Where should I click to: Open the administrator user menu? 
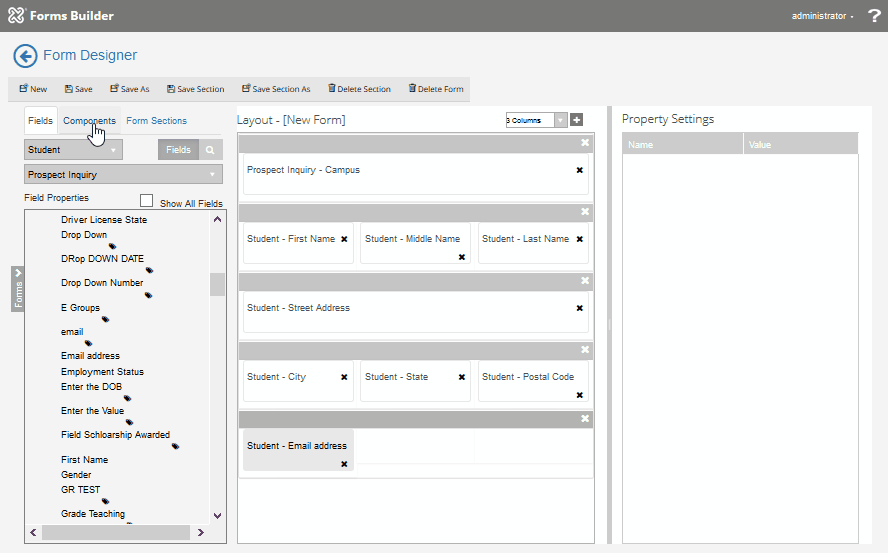coord(822,16)
